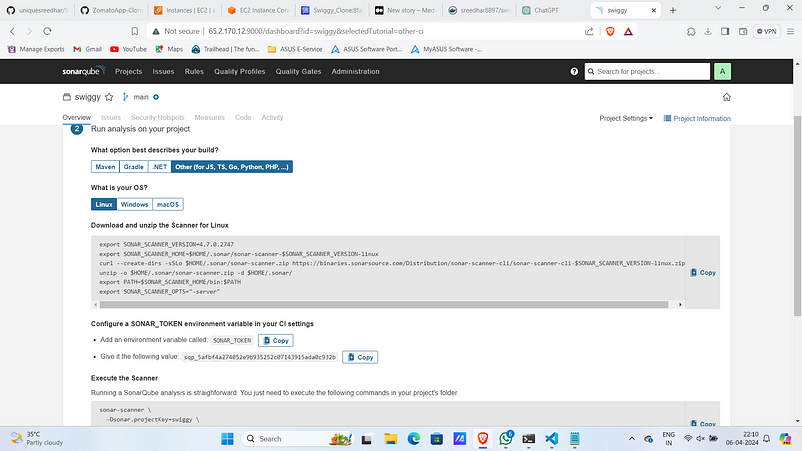This screenshot has height=451, width=802.
Task: Open Administration menu
Action: pyautogui.click(x=355, y=72)
